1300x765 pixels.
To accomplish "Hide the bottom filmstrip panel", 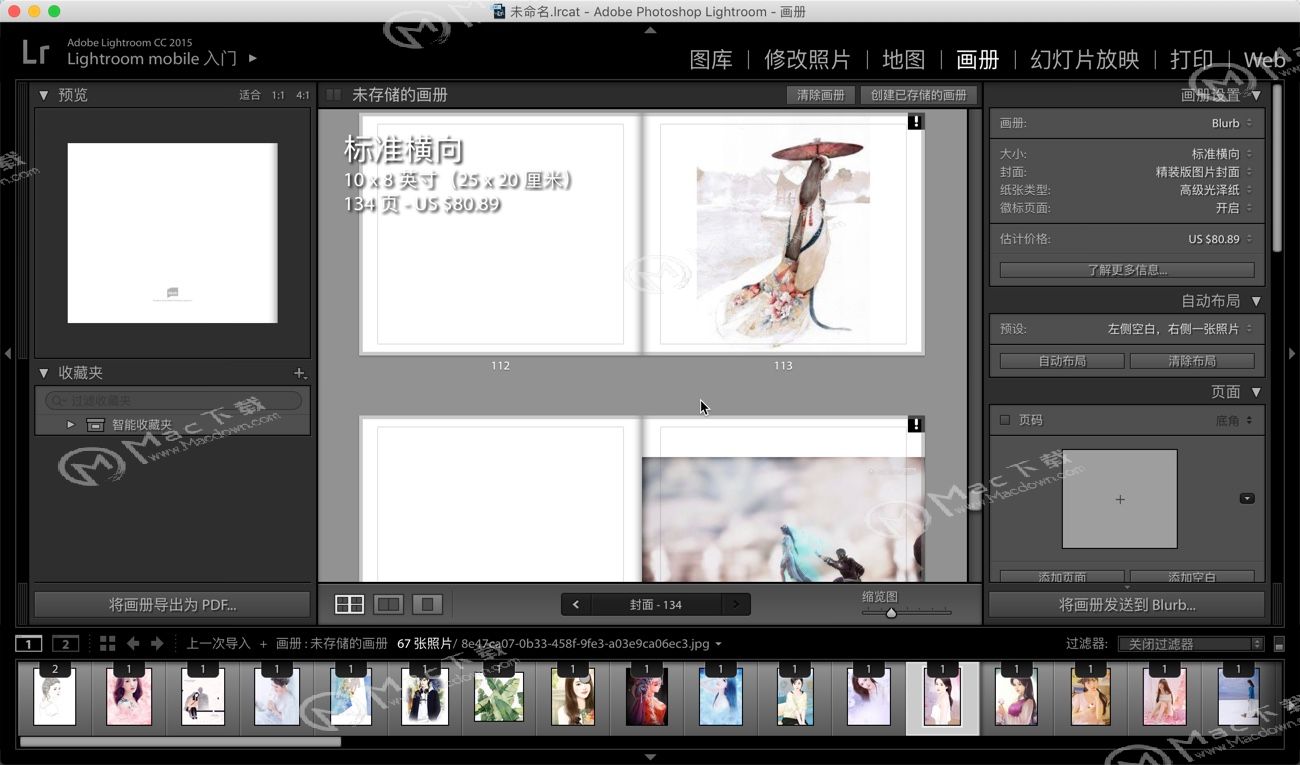I will [x=650, y=757].
